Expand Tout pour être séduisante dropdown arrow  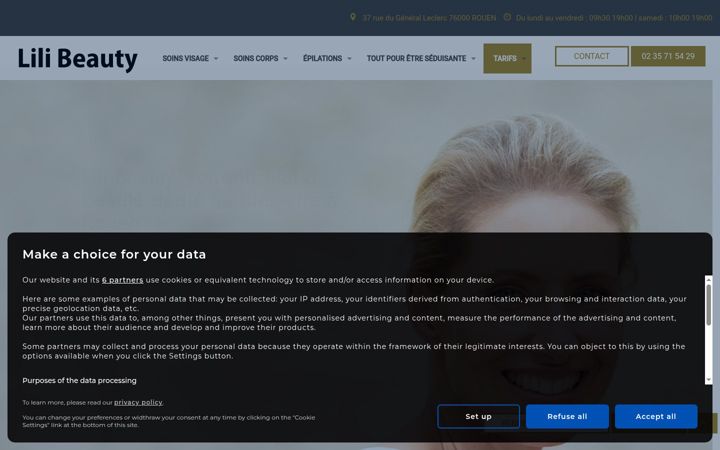473,59
